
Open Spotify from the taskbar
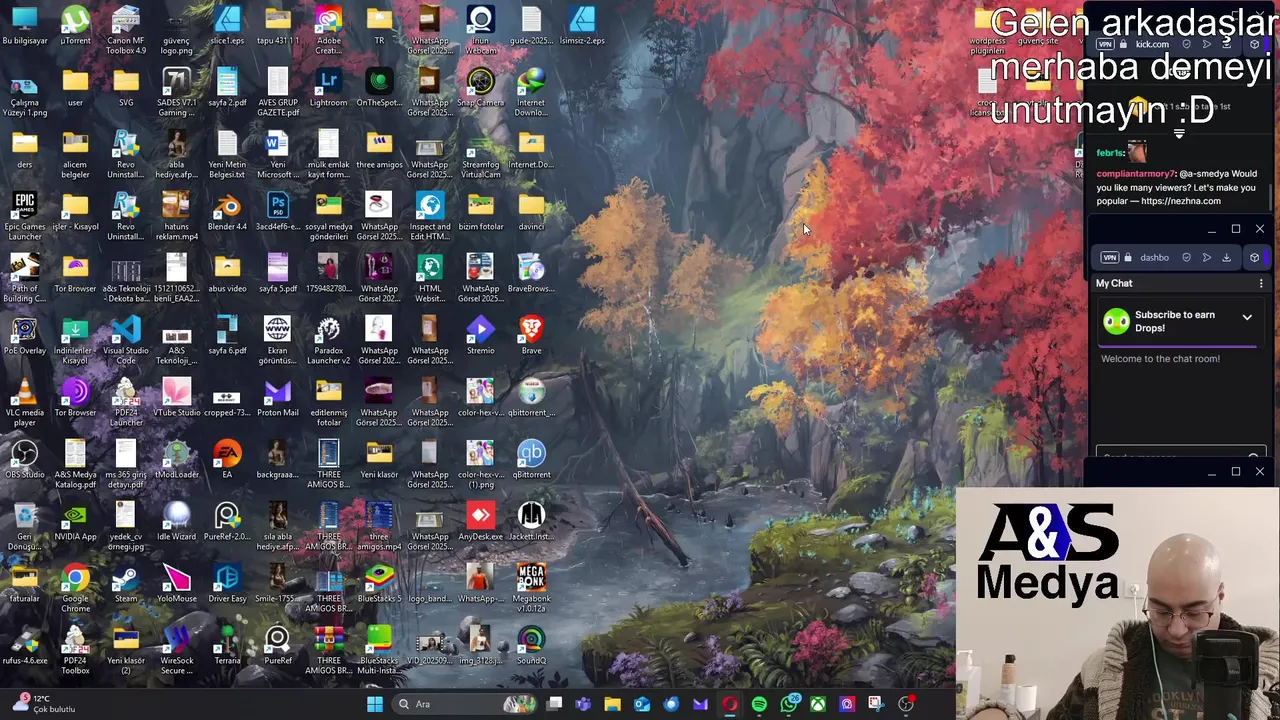pyautogui.click(x=759, y=704)
